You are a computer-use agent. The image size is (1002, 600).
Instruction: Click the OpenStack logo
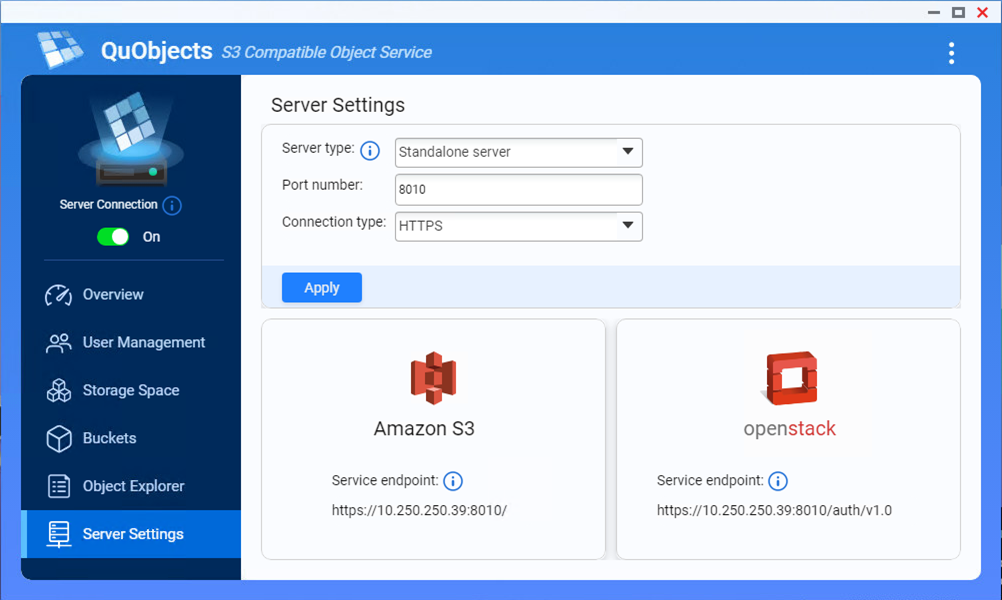click(x=791, y=378)
